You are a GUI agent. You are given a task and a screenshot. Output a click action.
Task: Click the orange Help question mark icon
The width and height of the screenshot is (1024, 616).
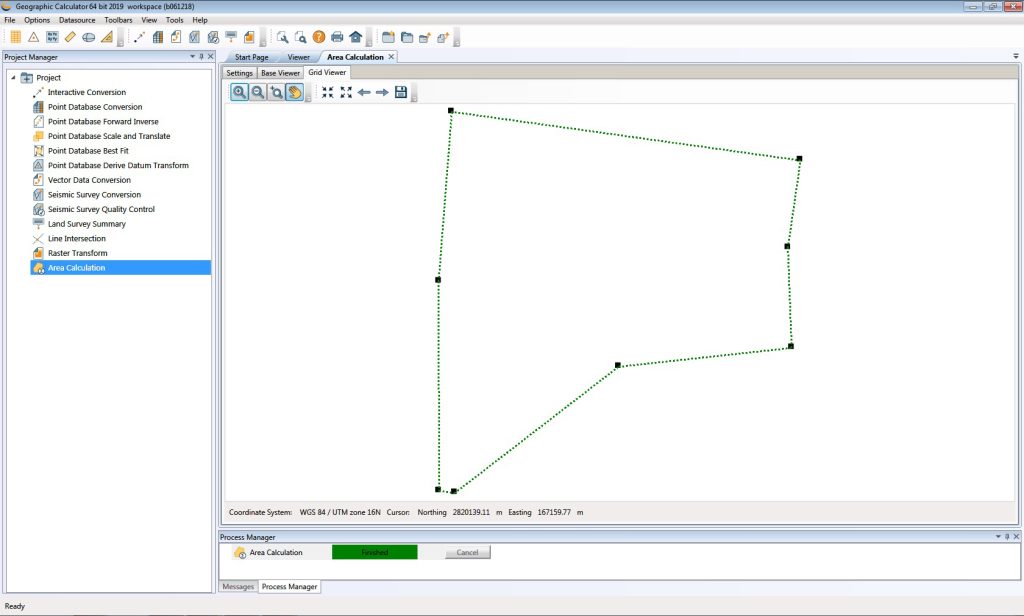point(319,37)
